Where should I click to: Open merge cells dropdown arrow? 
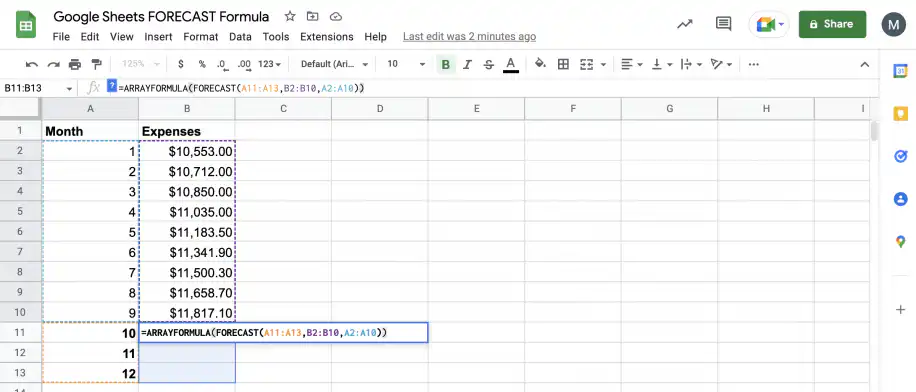(603, 64)
